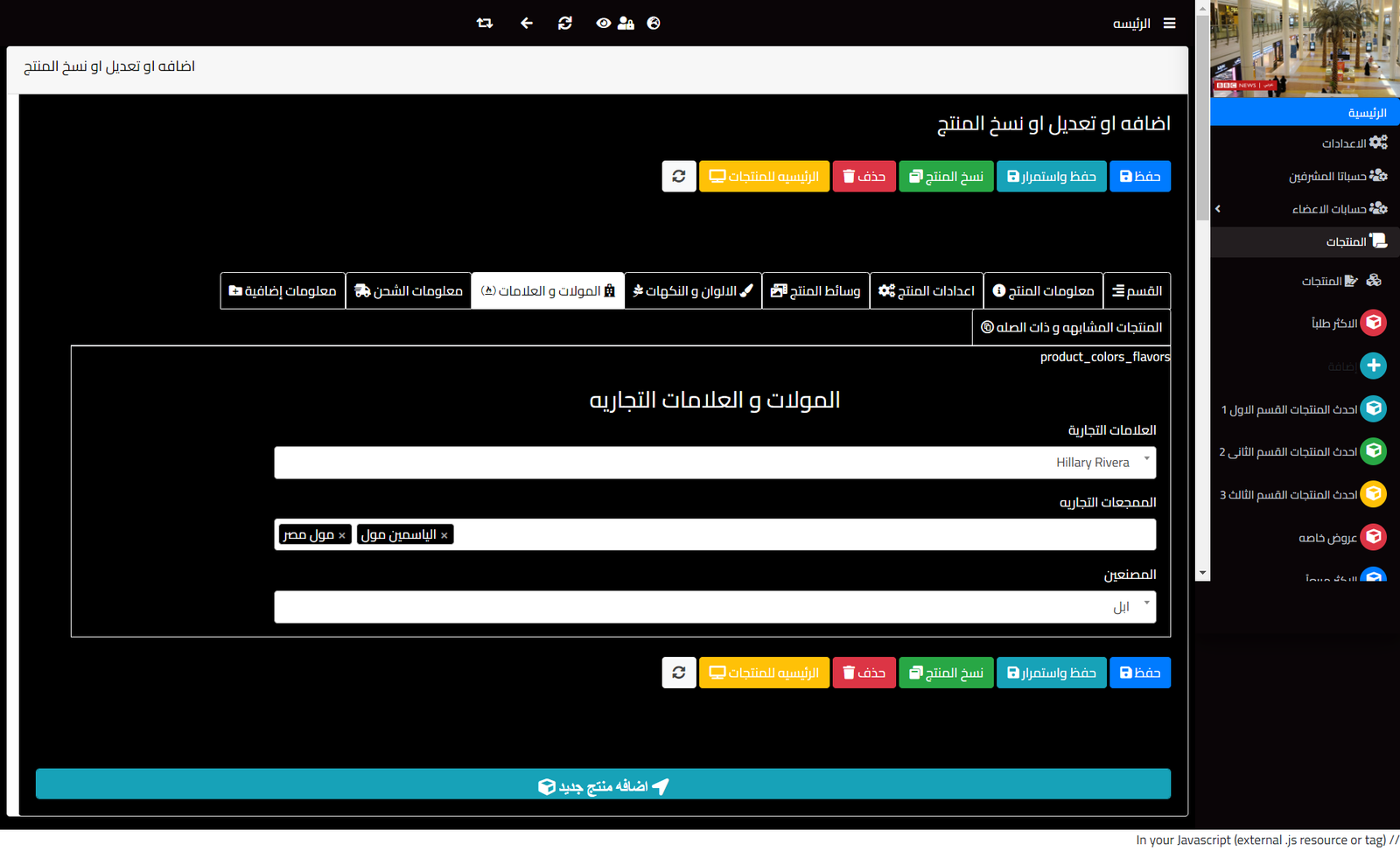This screenshot has width=1400, height=851.
Task: Click the upper red حذف button
Action: click(864, 177)
